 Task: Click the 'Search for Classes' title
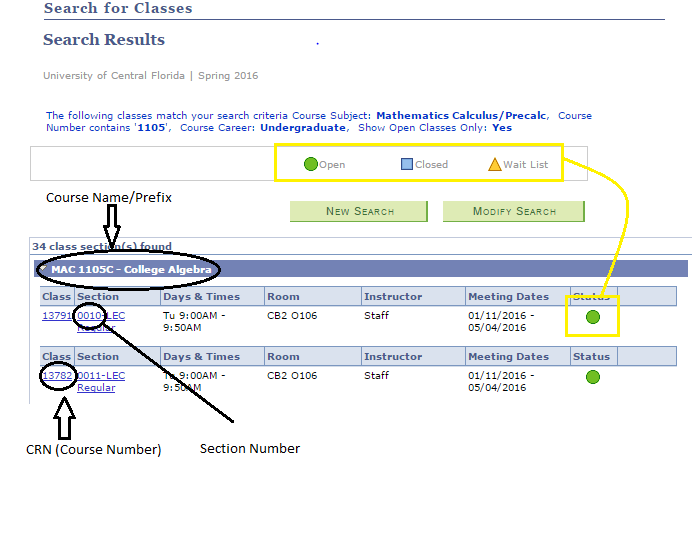pos(118,8)
